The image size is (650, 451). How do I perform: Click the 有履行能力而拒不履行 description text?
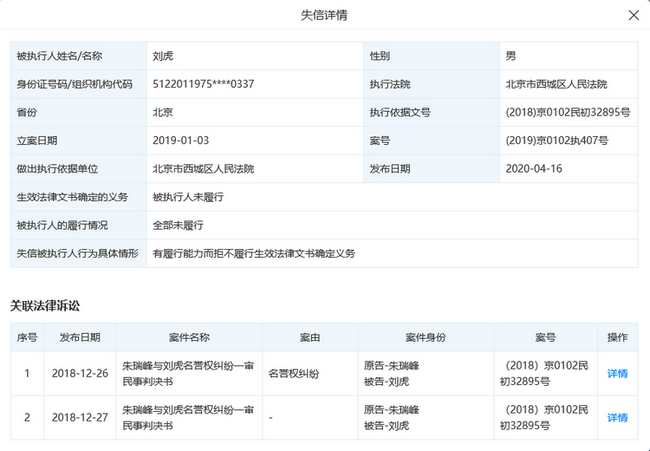[253, 253]
